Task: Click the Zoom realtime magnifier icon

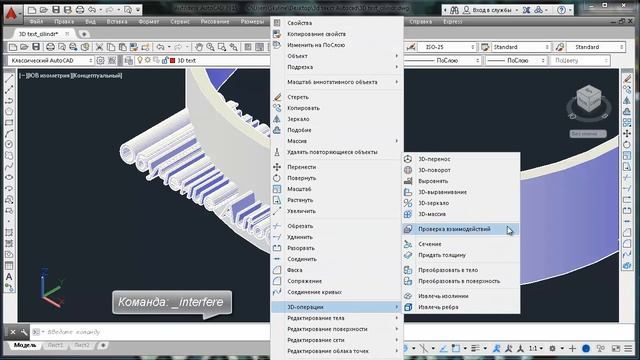Action: pos(210,47)
